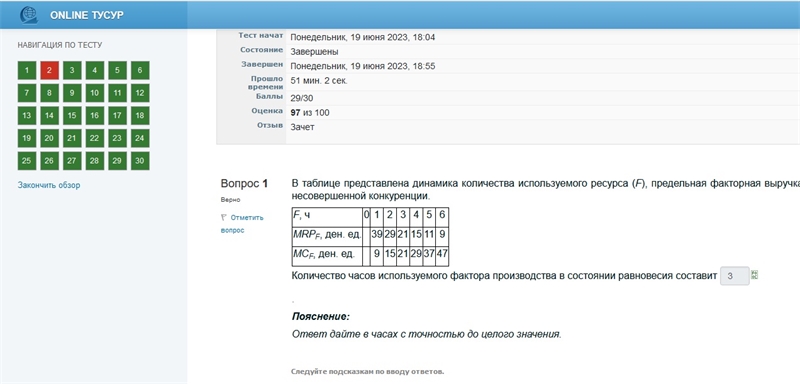The image size is (800, 384).
Task: Show question 19
Action: [x=27, y=138]
